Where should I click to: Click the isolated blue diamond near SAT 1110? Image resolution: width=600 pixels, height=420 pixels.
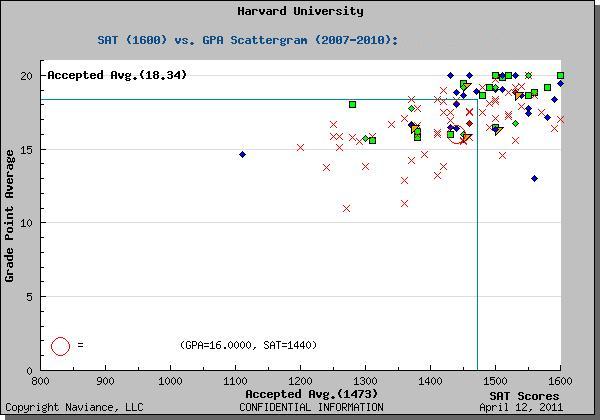[242, 155]
